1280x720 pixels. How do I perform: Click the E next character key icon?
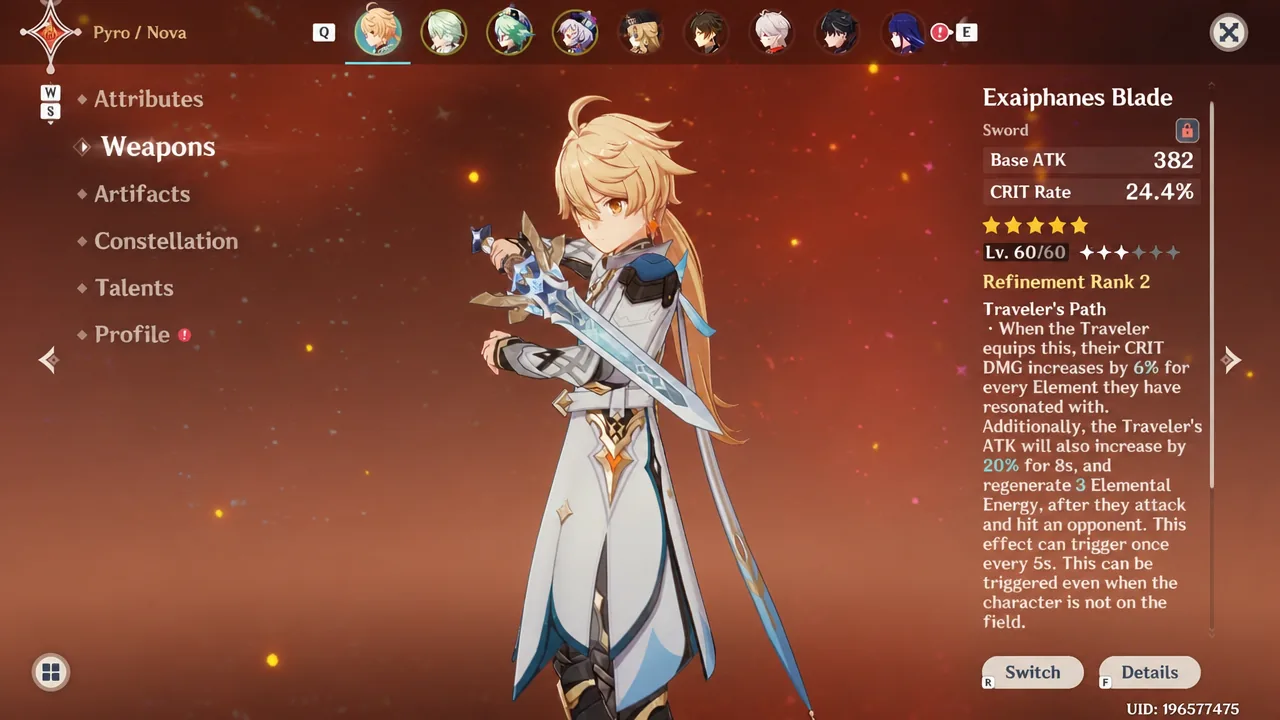tap(966, 32)
